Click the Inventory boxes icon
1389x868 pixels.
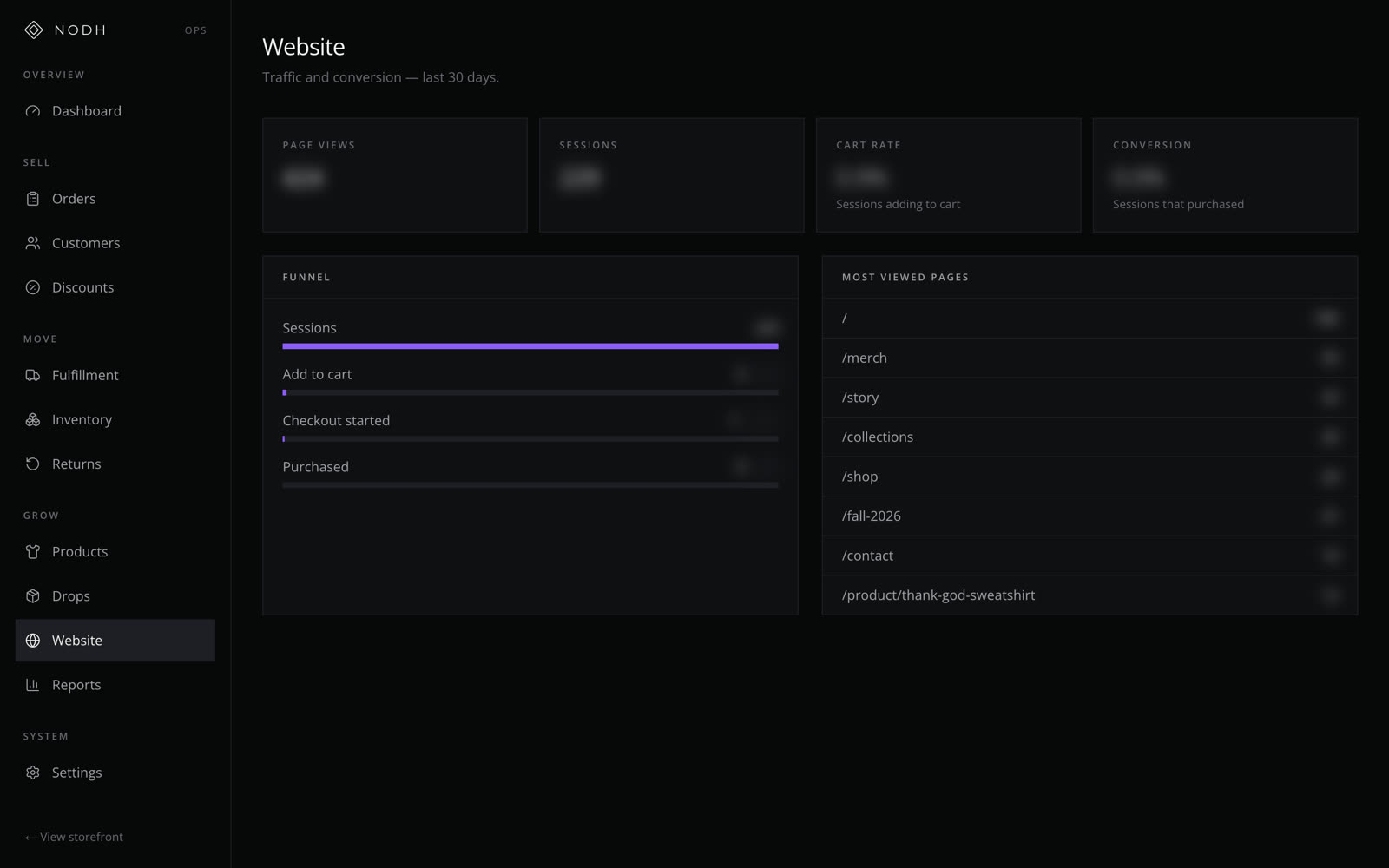pyautogui.click(x=33, y=419)
